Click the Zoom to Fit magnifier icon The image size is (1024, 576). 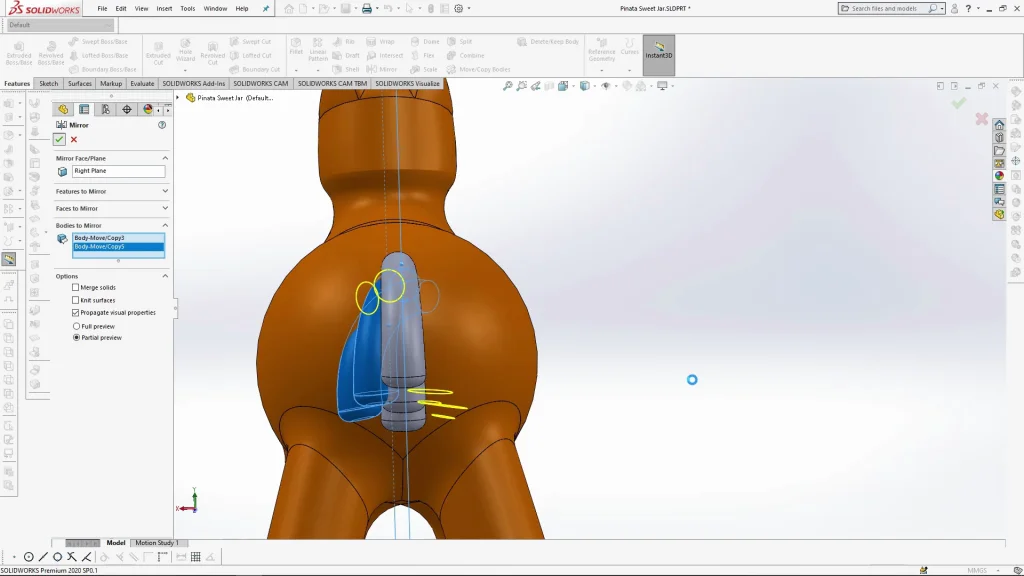click(x=508, y=87)
